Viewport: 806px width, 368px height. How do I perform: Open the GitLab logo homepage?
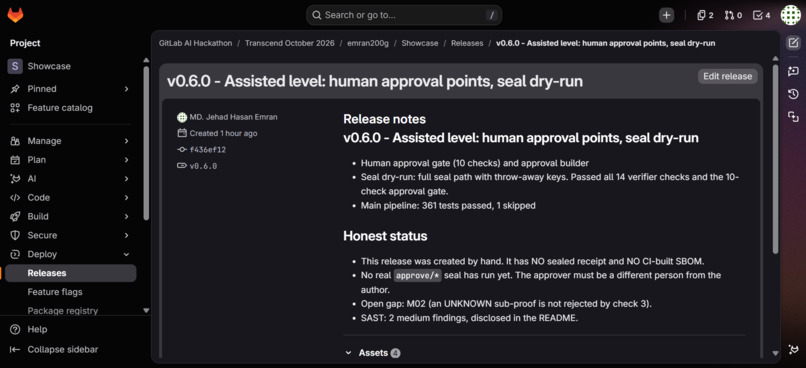coord(15,15)
